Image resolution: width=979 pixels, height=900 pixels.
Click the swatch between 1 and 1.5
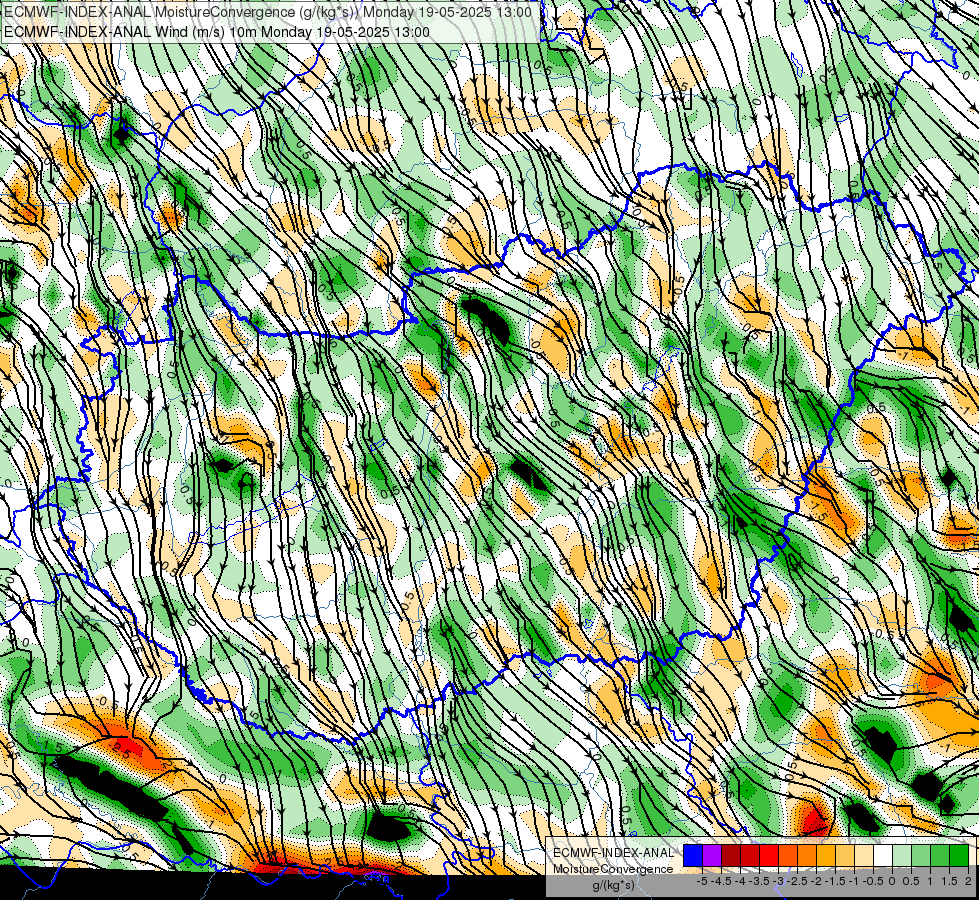point(940,855)
